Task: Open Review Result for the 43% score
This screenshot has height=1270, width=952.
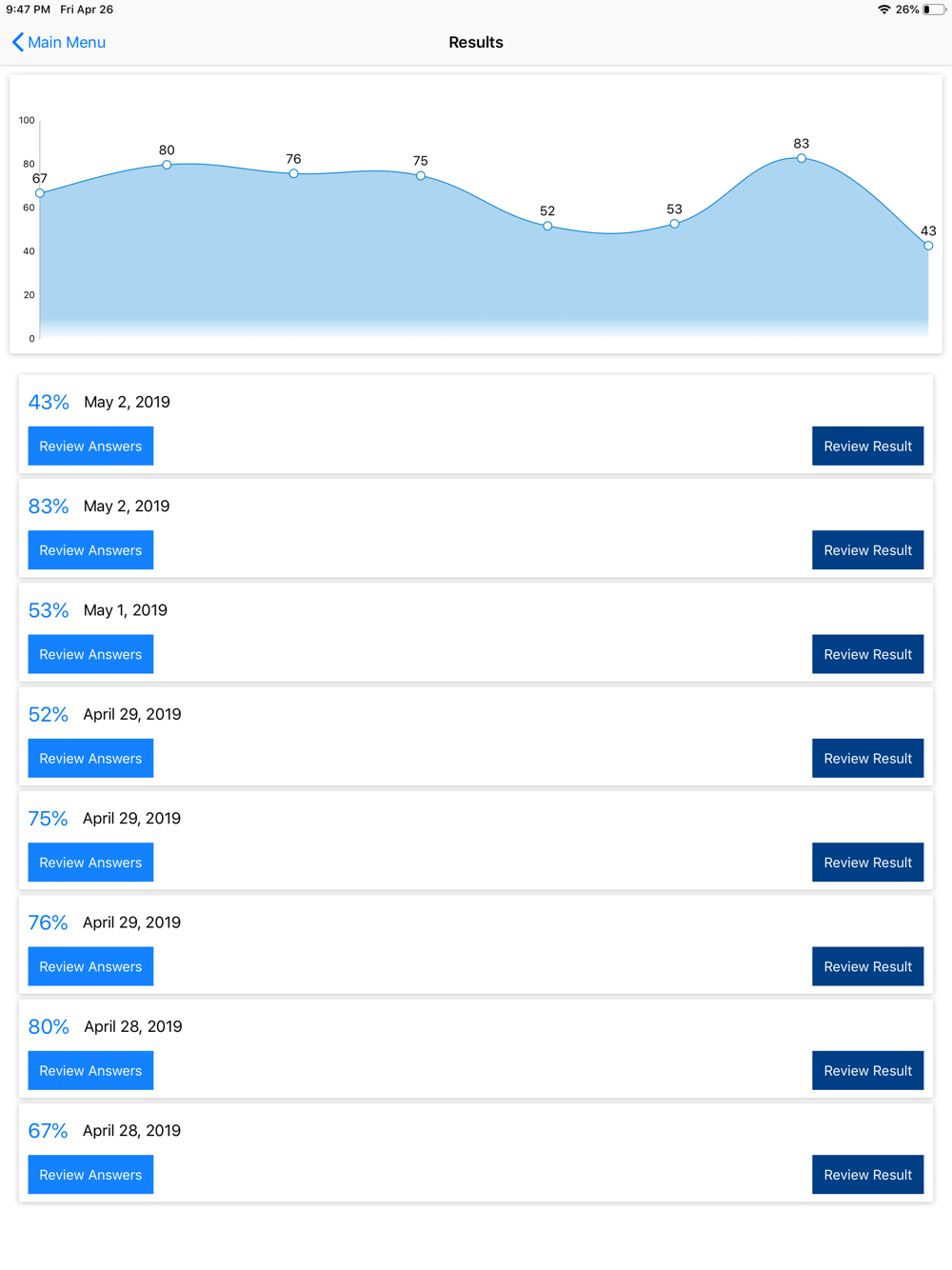Action: pyautogui.click(x=867, y=446)
